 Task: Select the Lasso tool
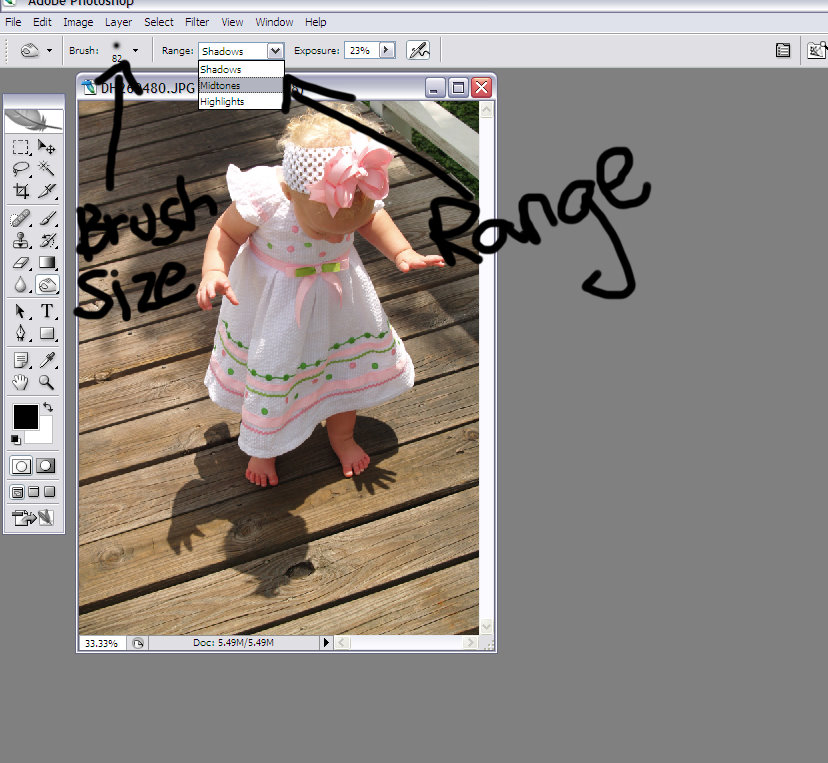pyautogui.click(x=21, y=169)
